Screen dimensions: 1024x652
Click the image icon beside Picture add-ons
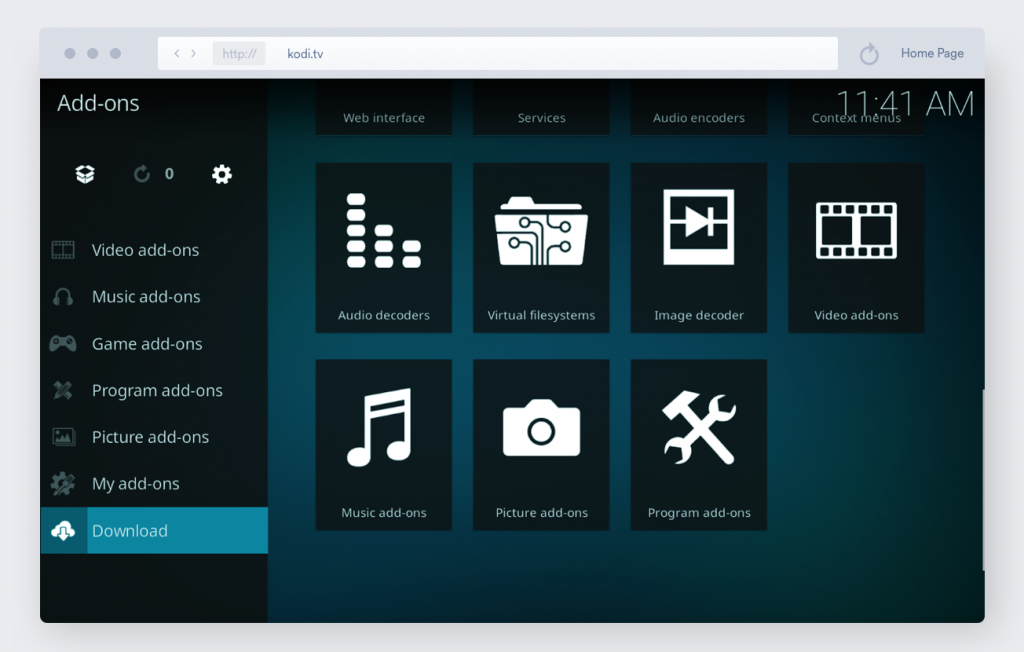pyautogui.click(x=63, y=436)
